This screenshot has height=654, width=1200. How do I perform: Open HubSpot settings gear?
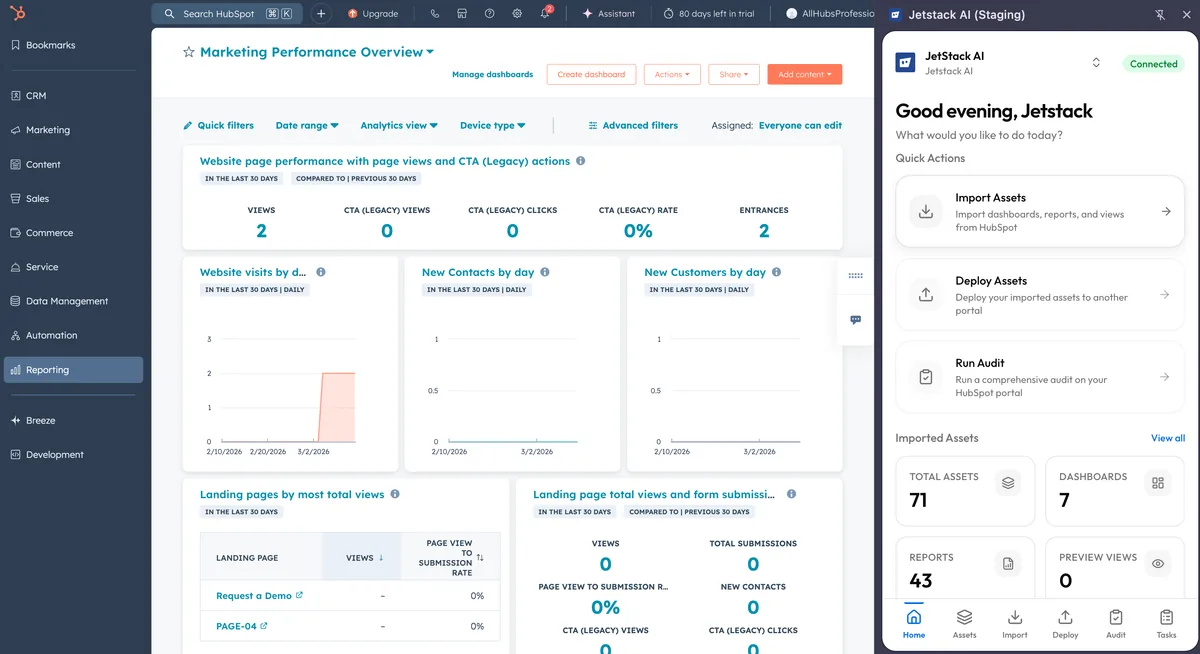tap(517, 14)
